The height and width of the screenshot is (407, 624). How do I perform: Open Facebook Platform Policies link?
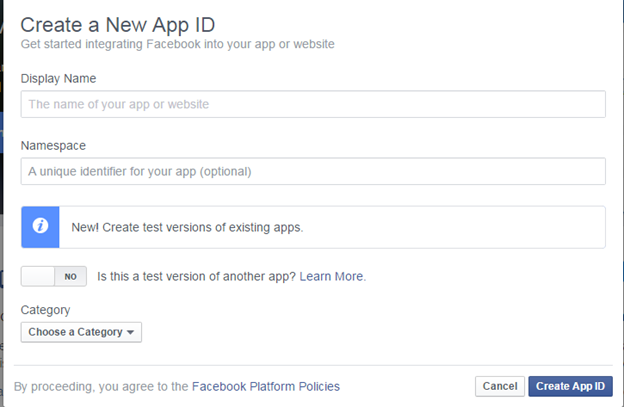click(x=266, y=386)
